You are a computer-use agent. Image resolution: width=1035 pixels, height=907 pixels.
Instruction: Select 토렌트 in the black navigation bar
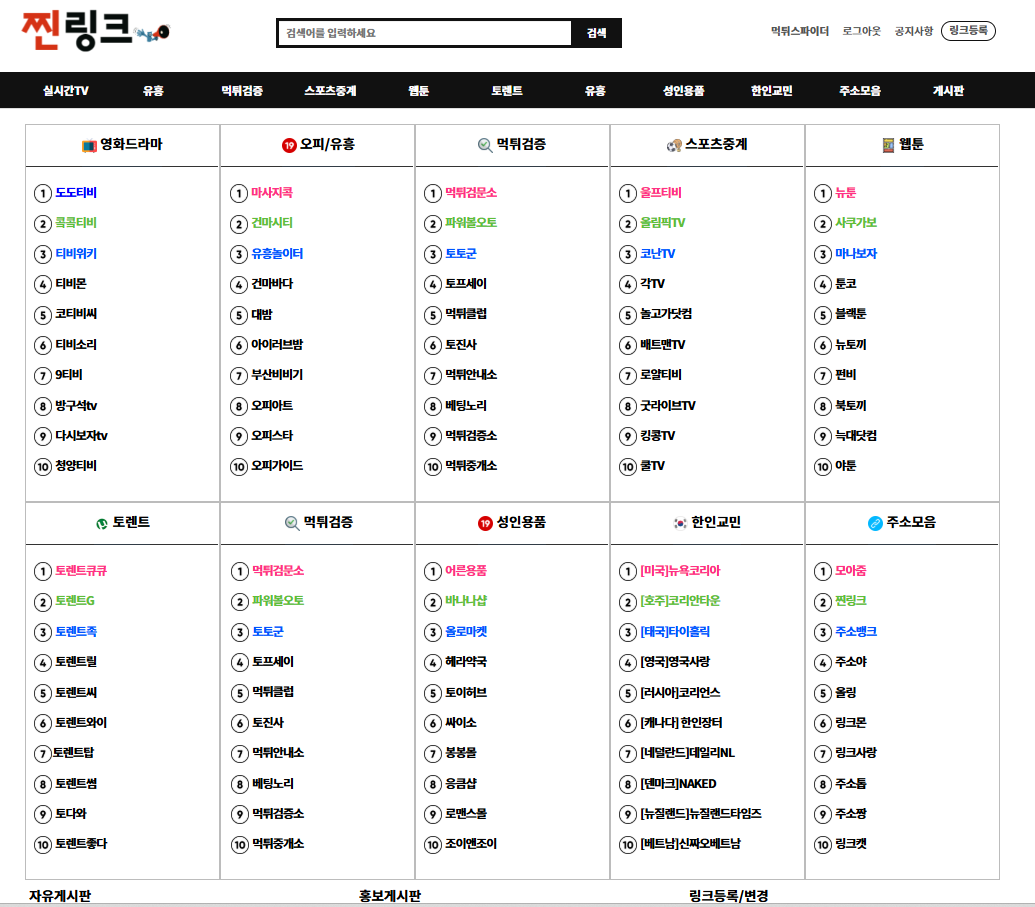506,91
